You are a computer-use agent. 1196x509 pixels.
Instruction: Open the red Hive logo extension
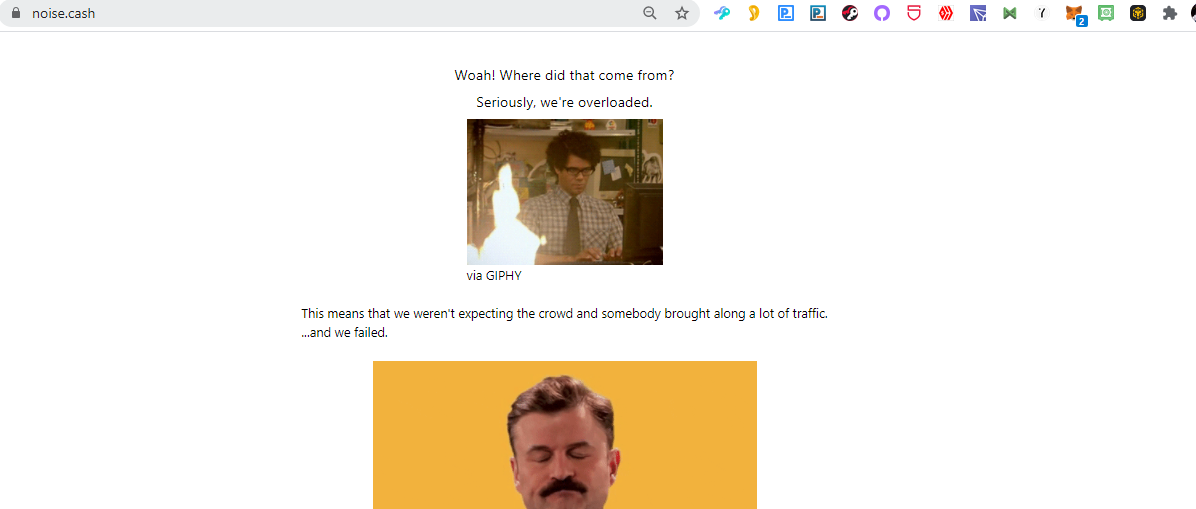pos(946,13)
